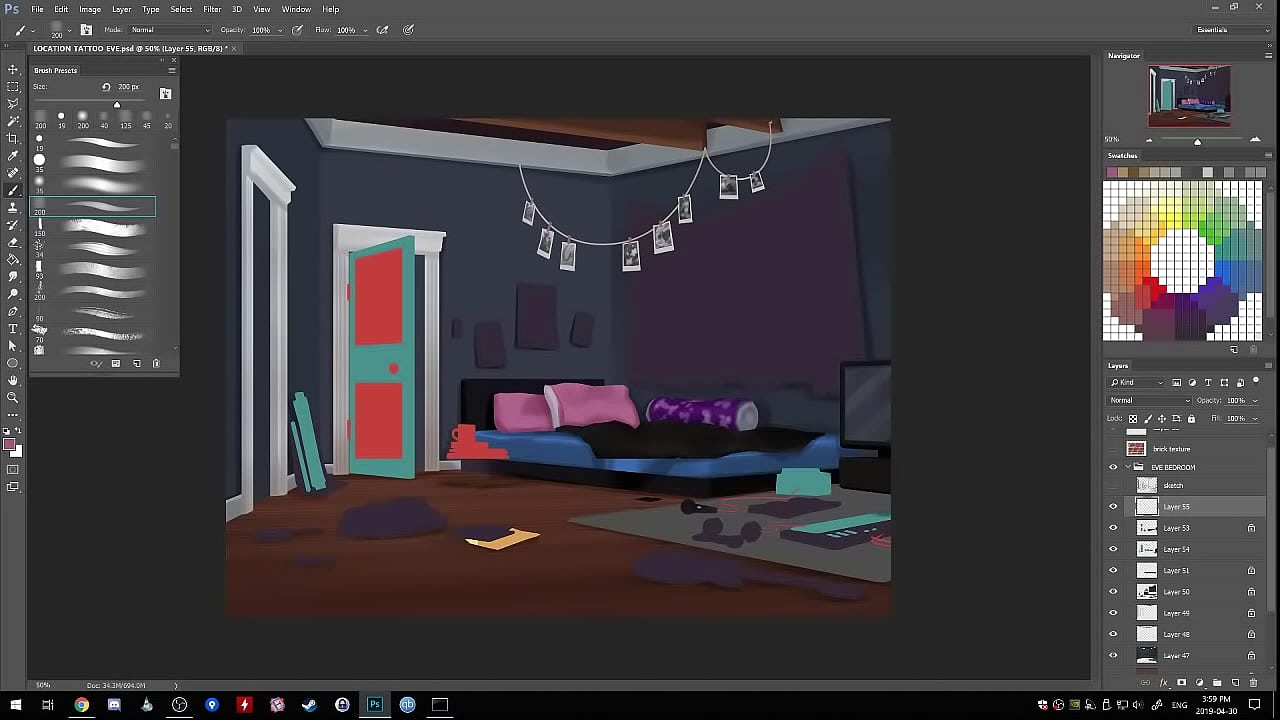
Task: Select Layer 50 in the Layers panel
Action: click(1176, 592)
